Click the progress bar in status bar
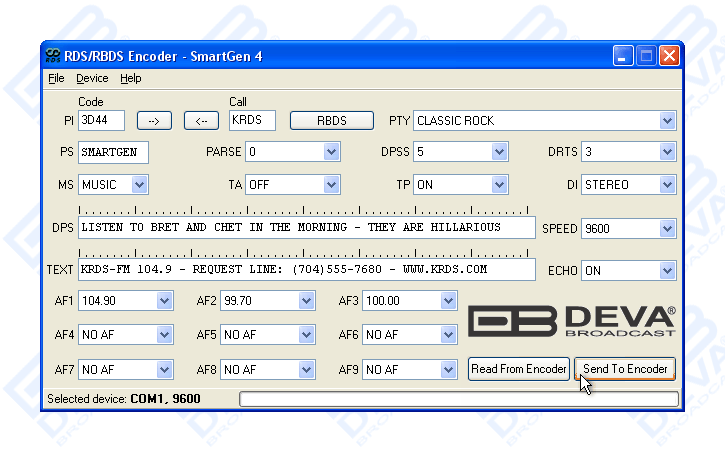Screen dimensions: 725x452 pyautogui.click(x=458, y=400)
